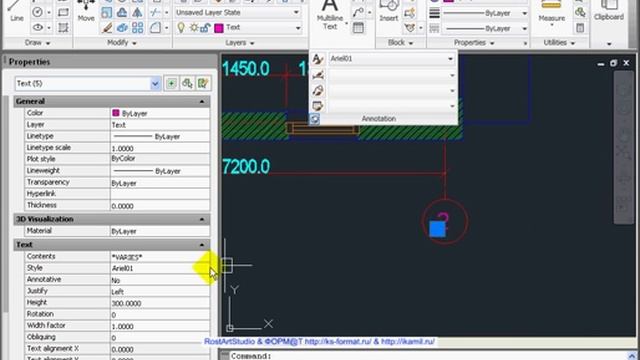Pin the Annotation flyout panel
This screenshot has height=360, width=640.
point(315,119)
